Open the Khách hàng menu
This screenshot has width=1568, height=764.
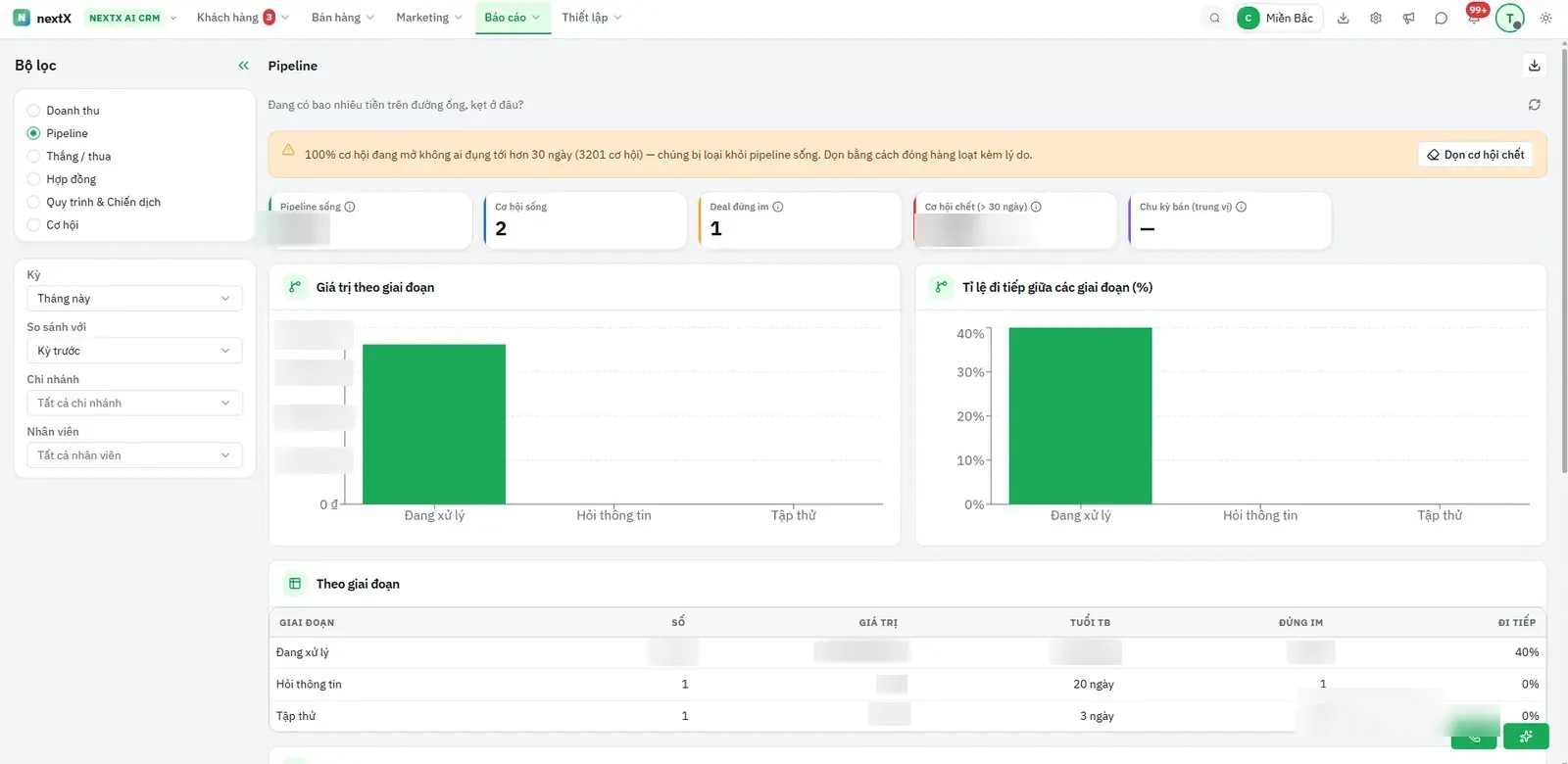242,18
